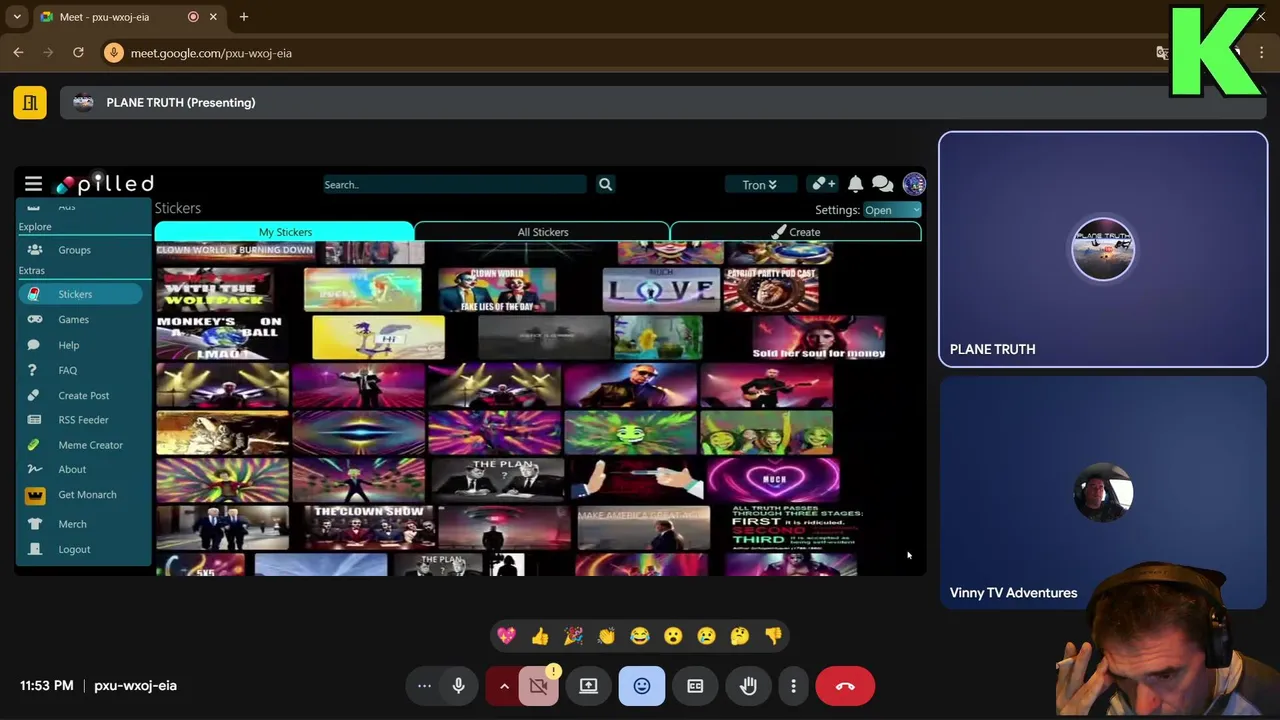Screen dimensions: 1280x720
Task: Click Get Monarch crown link
Action: [87, 495]
